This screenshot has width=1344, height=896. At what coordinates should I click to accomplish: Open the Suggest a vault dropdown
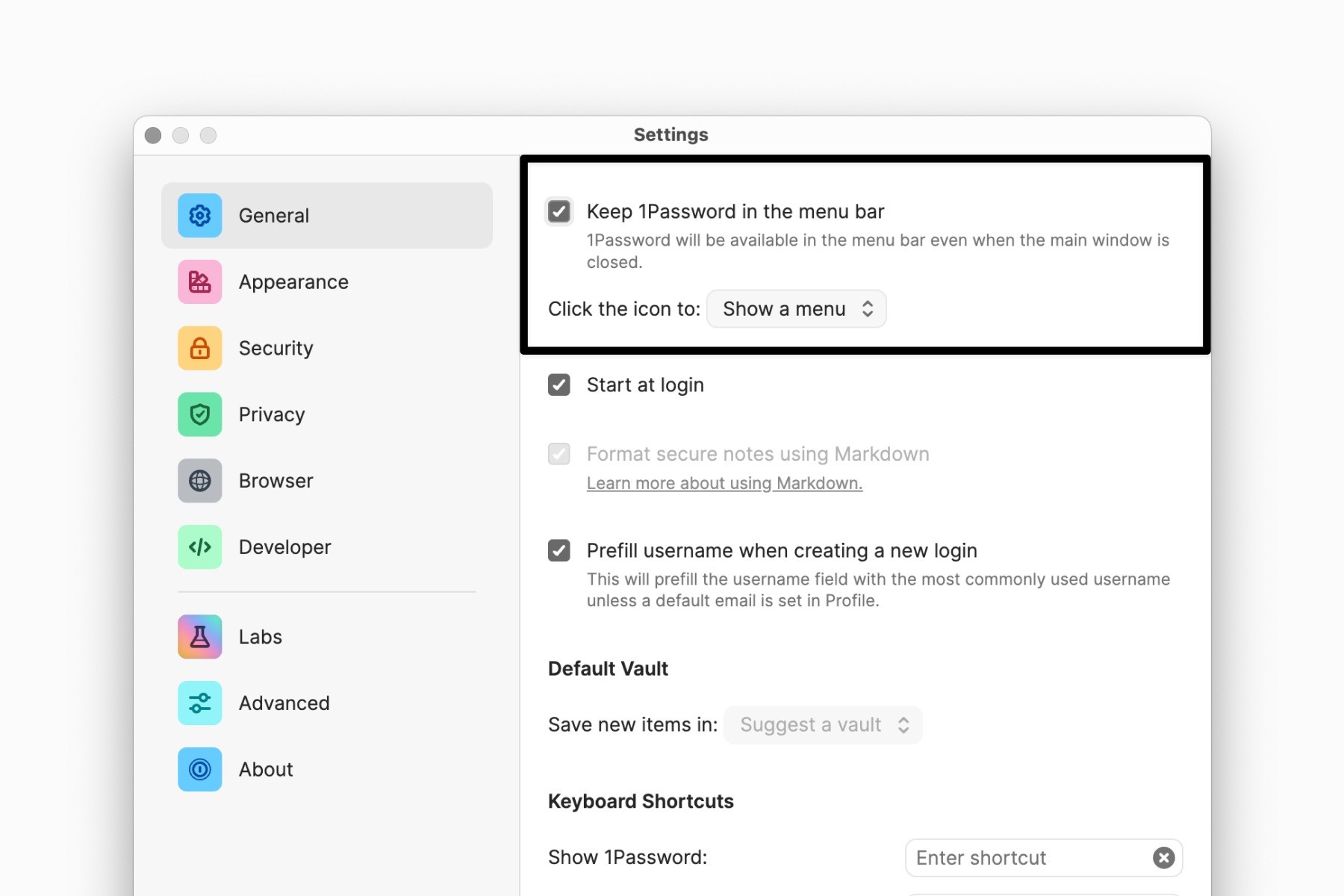tap(823, 725)
